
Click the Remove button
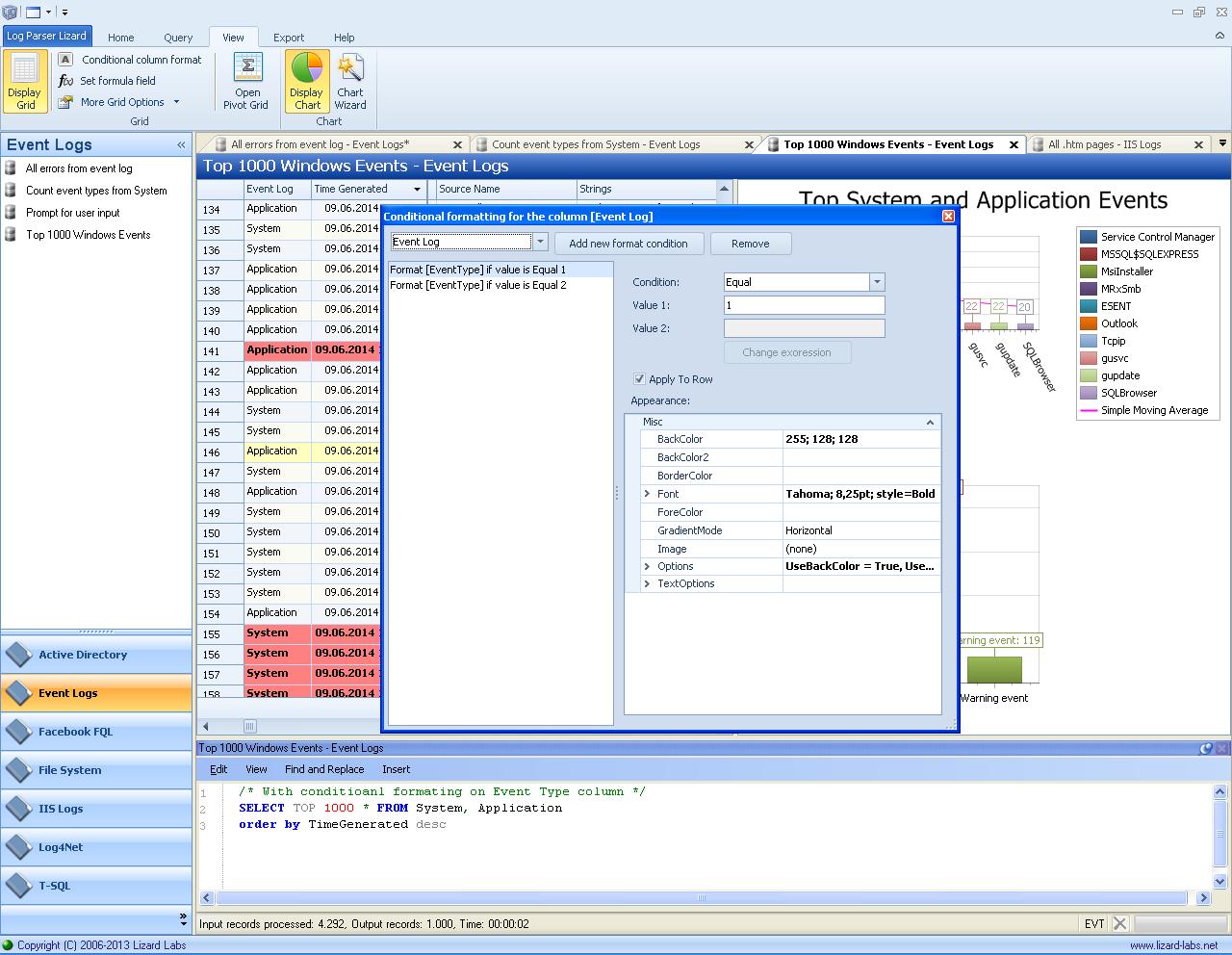[750, 244]
